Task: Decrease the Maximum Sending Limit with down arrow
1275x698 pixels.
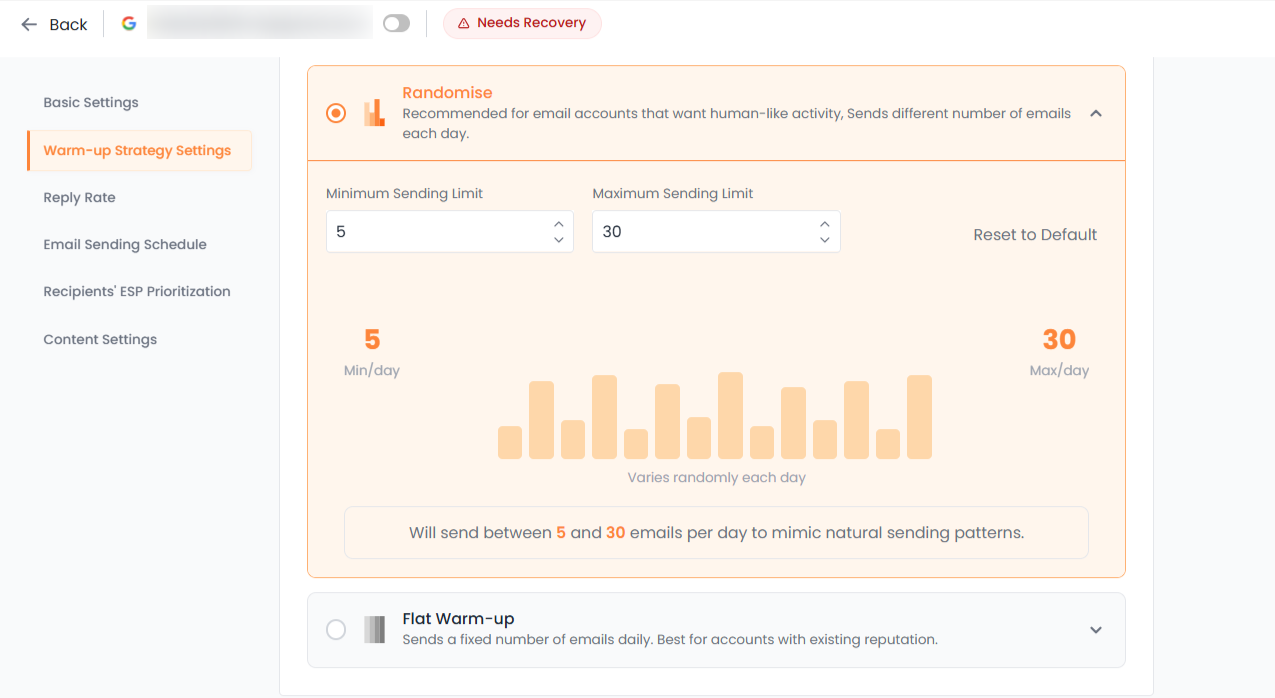Action: (x=825, y=240)
